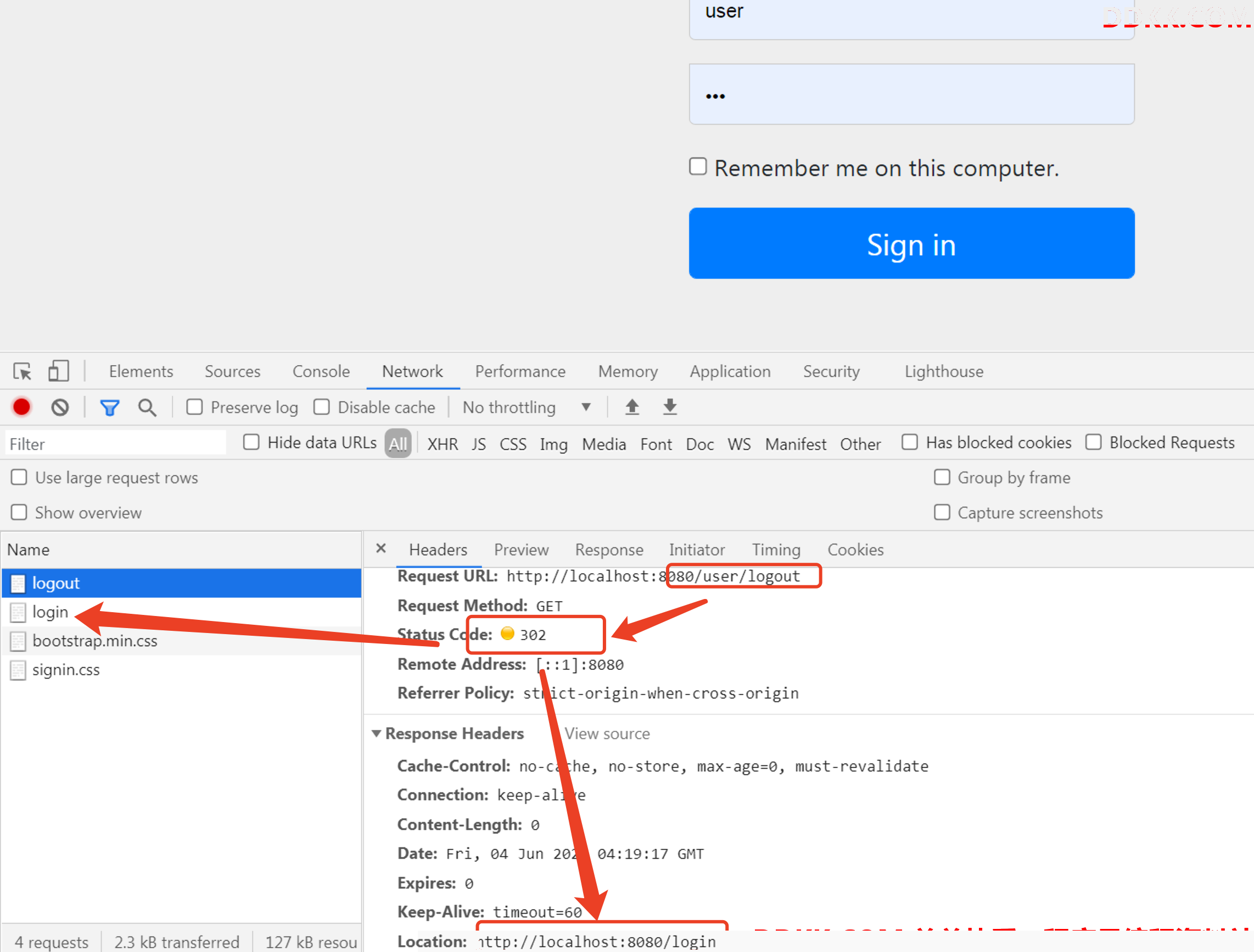This screenshot has height=952, width=1254.
Task: Select the login request in the list
Action: [x=50, y=612]
